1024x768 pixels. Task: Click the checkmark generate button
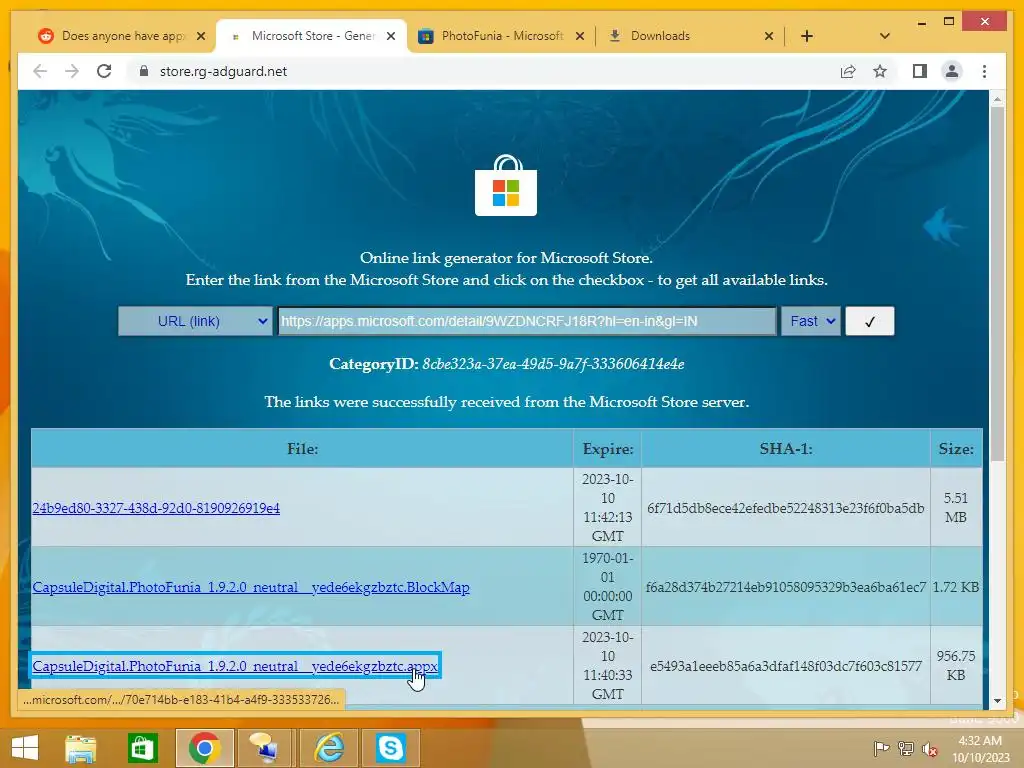(869, 321)
